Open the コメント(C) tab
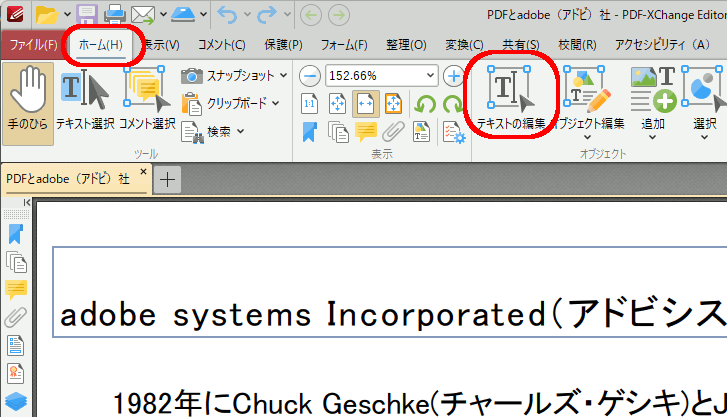The height and width of the screenshot is (417, 727). pyautogui.click(x=222, y=45)
